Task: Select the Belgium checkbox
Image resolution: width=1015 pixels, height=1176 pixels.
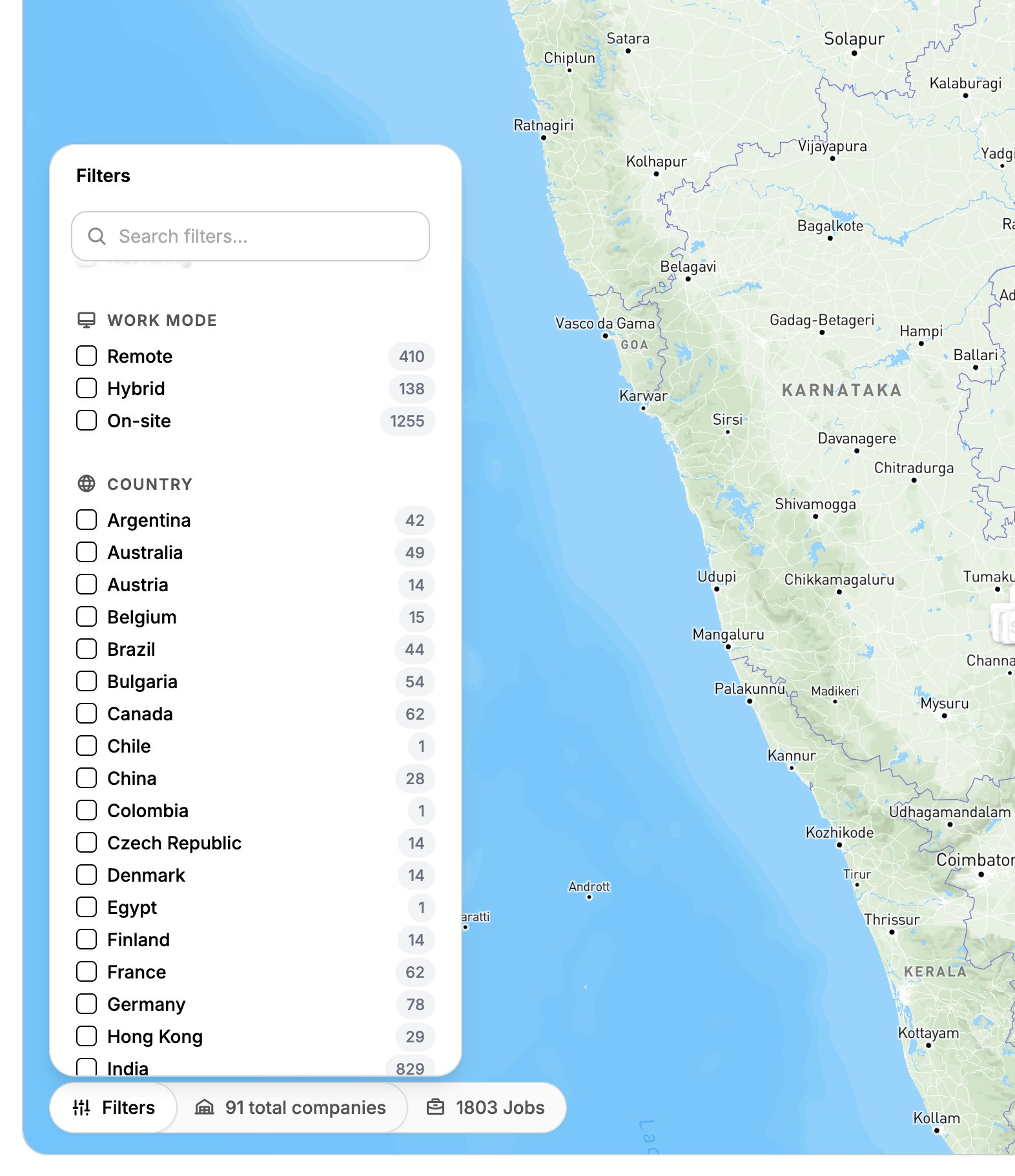Action: (87, 617)
